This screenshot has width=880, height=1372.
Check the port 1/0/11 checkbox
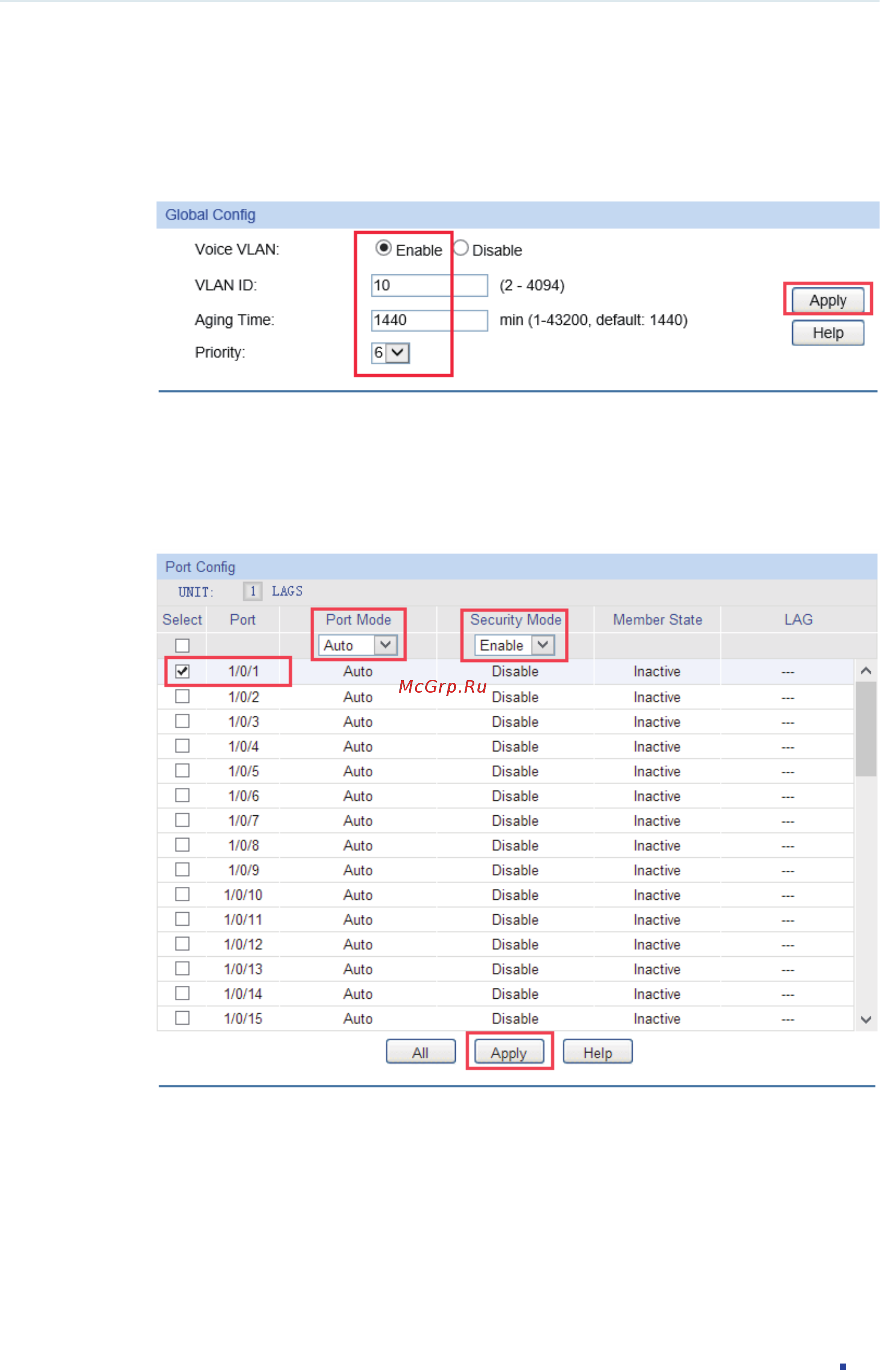click(182, 919)
